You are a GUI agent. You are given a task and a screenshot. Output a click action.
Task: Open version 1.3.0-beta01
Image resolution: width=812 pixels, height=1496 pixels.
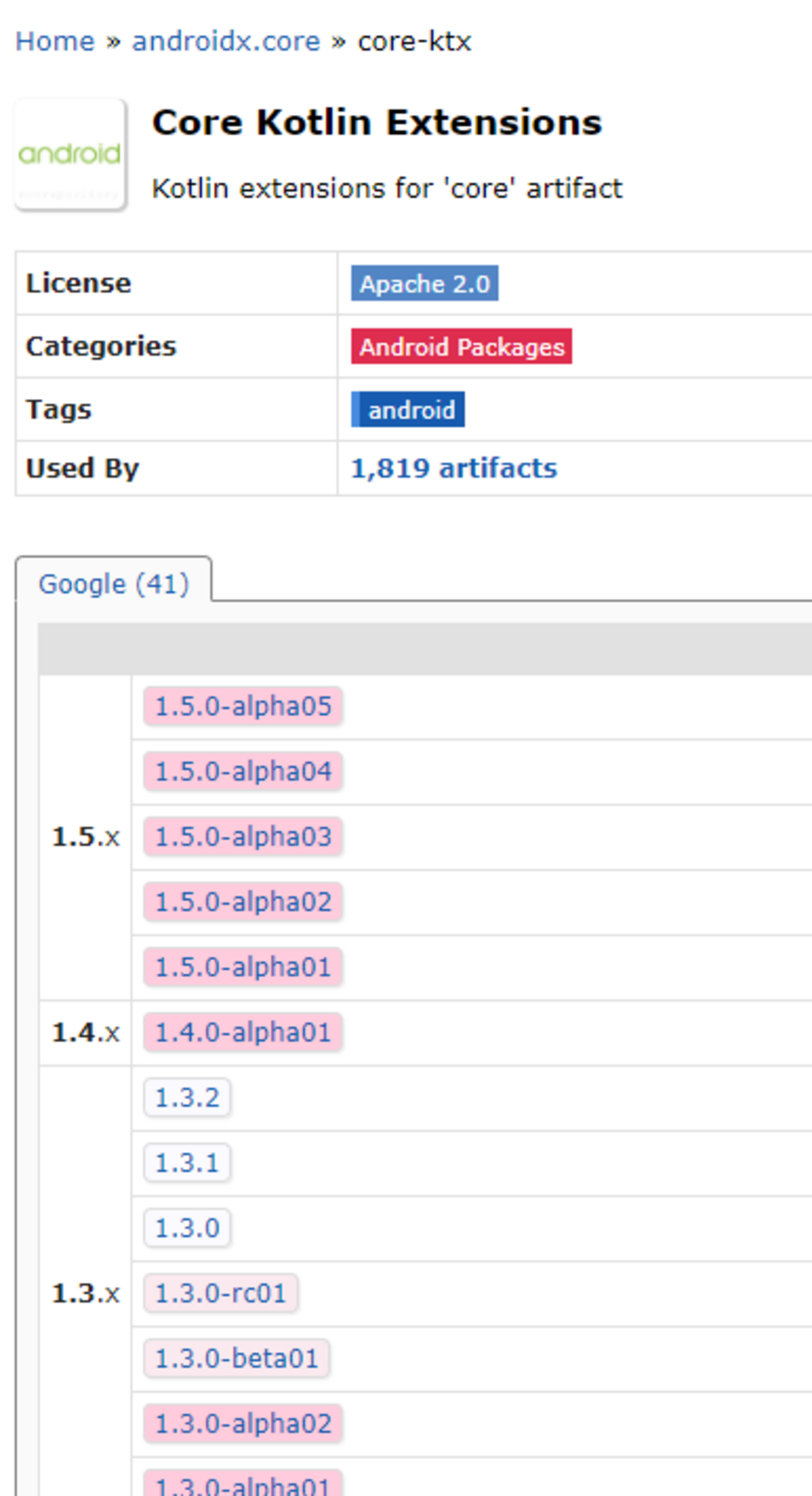coord(237,1359)
